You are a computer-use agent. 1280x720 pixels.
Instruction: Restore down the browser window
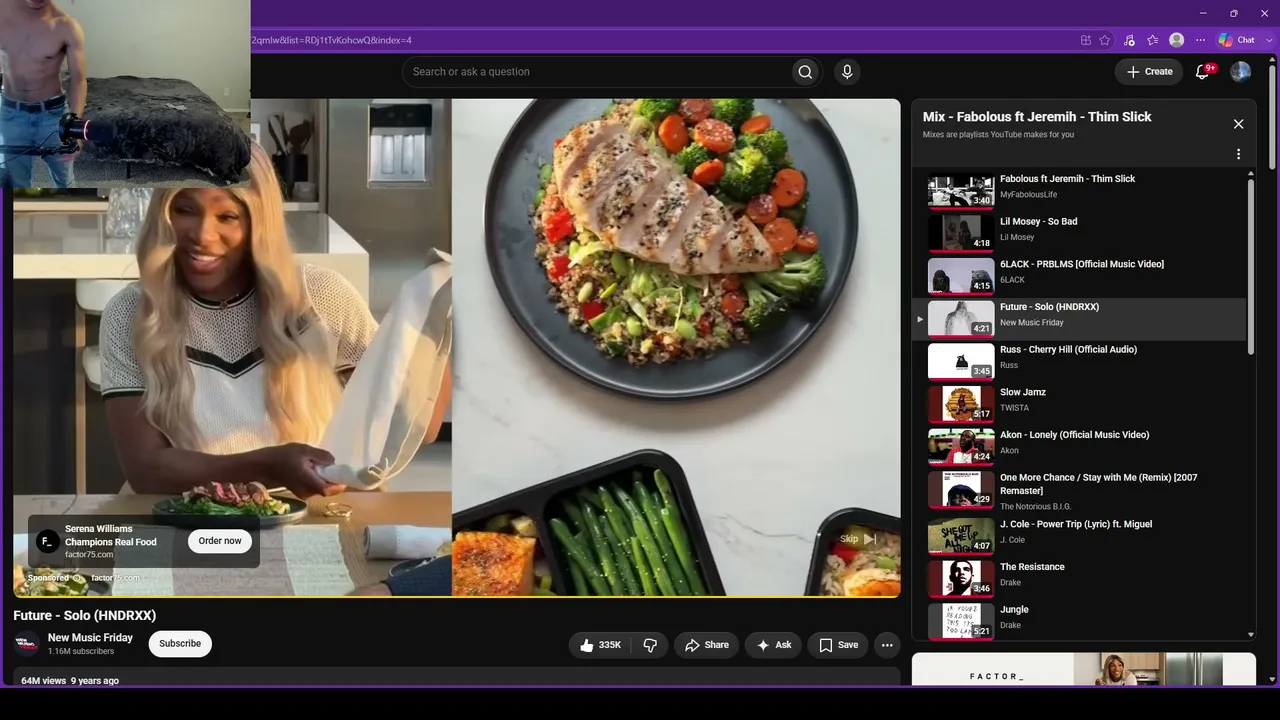1233,13
